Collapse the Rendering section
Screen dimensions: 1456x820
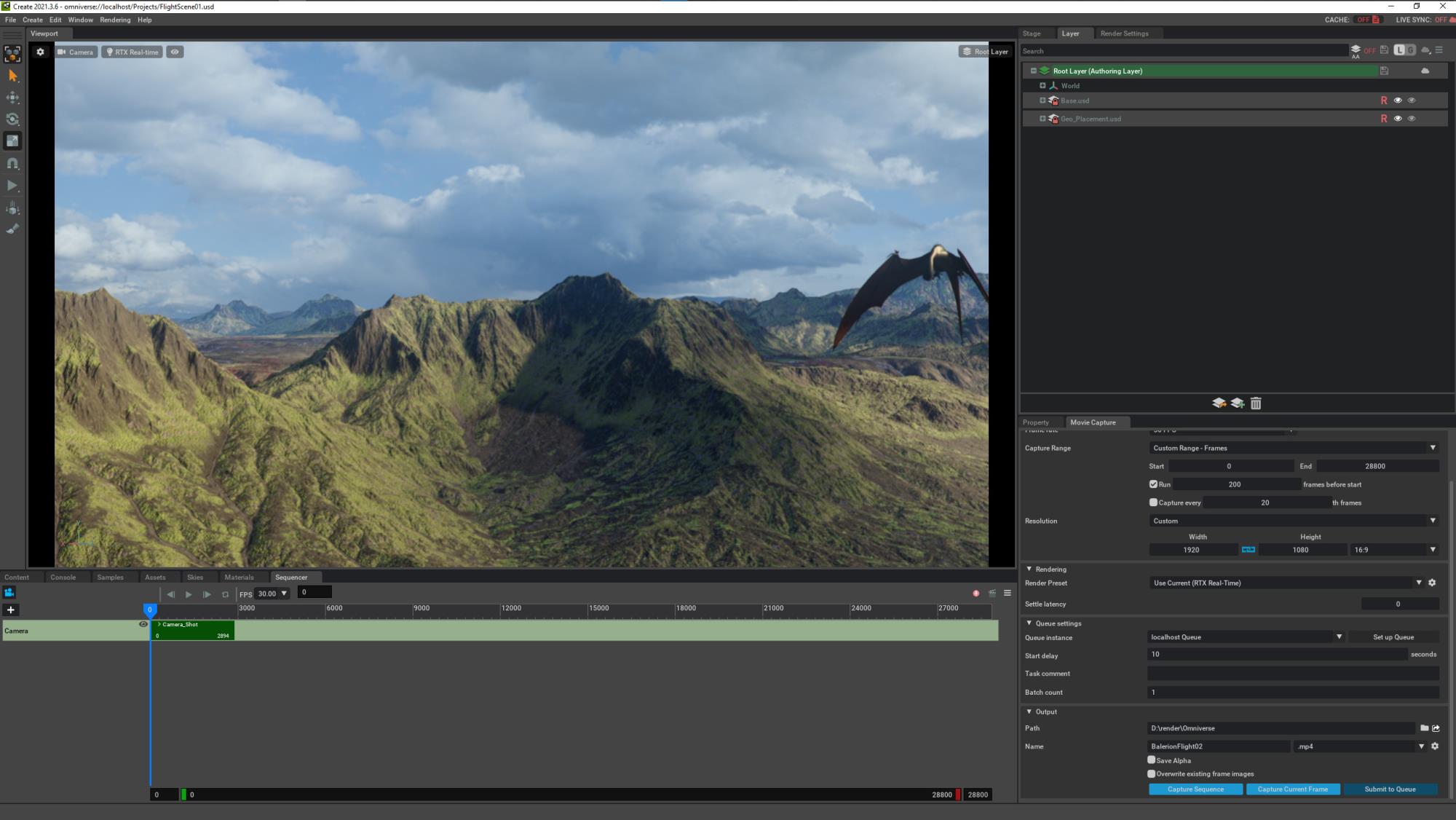click(1029, 569)
